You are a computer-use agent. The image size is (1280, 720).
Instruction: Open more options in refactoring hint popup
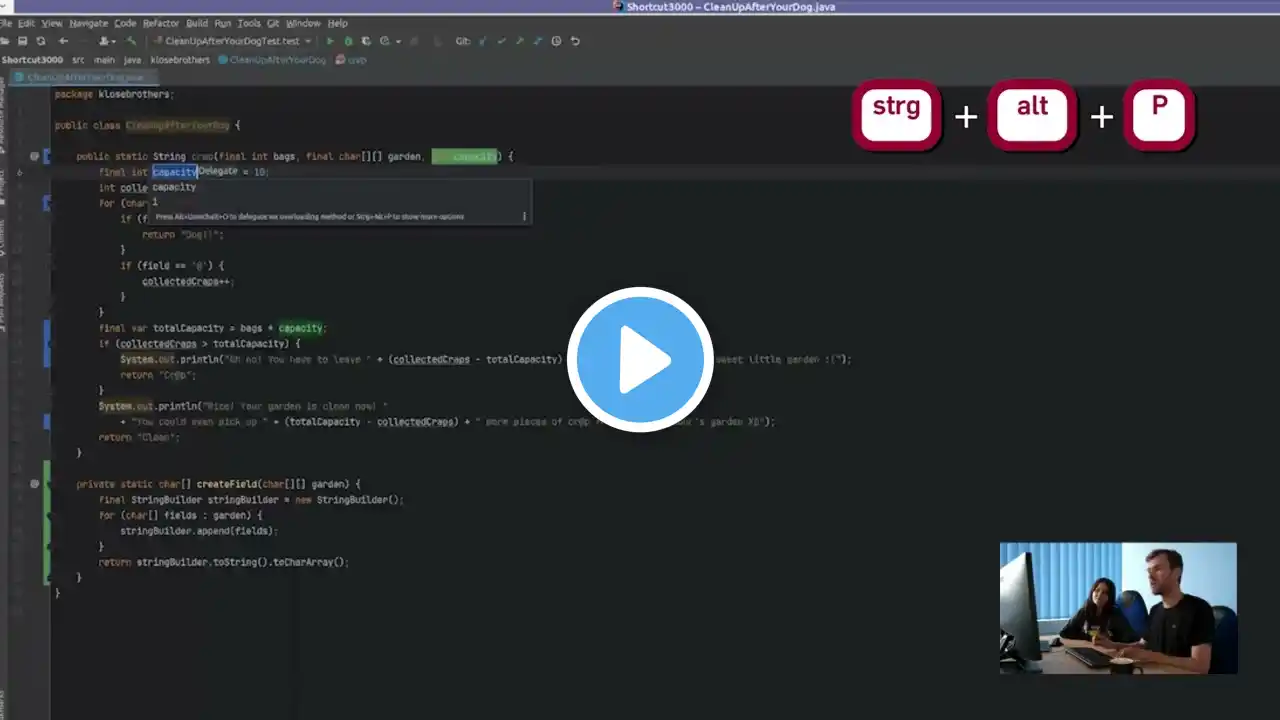point(524,216)
